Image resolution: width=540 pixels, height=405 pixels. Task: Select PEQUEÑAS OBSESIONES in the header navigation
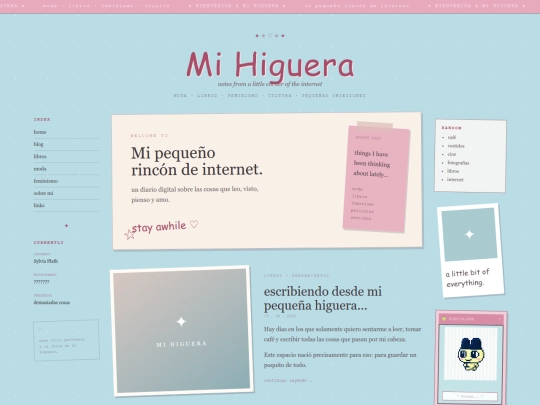pyautogui.click(x=333, y=95)
